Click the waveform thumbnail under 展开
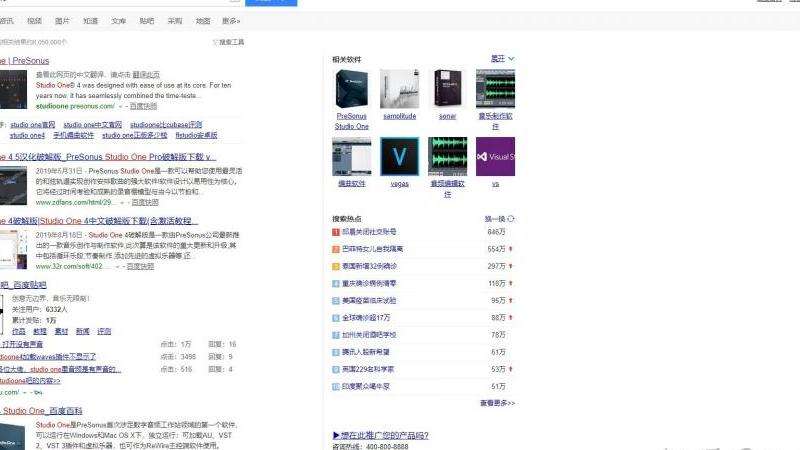 495,89
